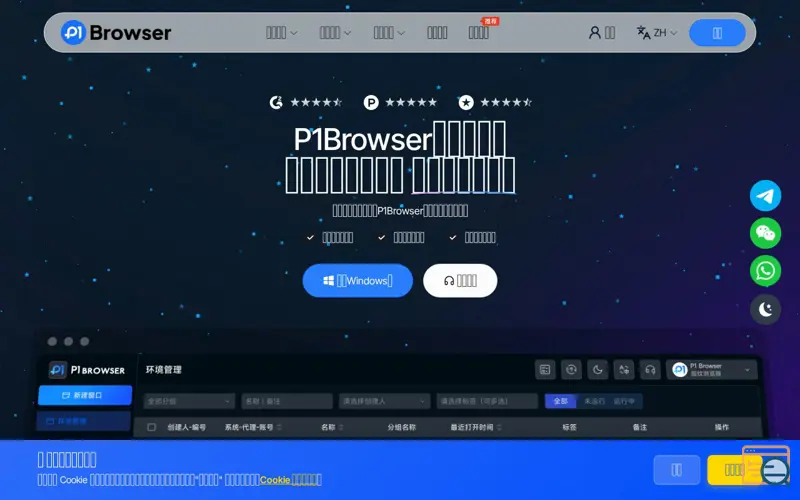Sort by the 最近打开时间 column header
The image size is (800, 500).
(476, 427)
